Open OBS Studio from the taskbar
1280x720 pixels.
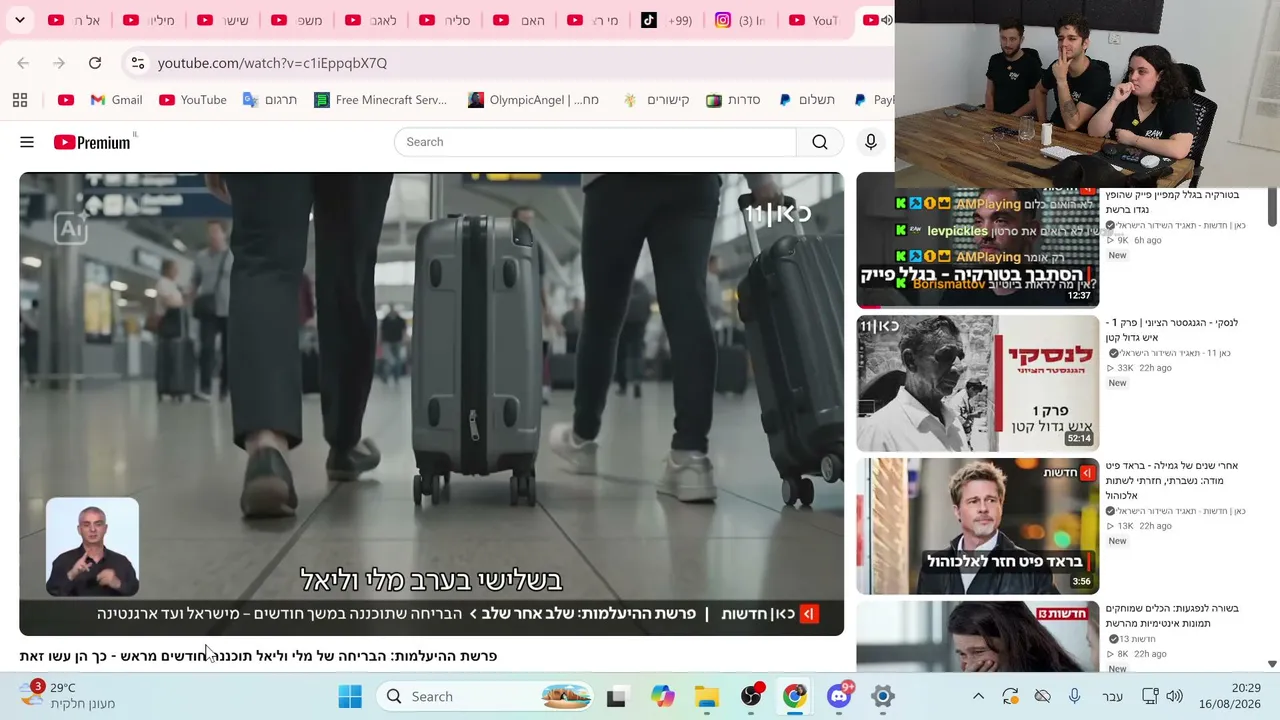tap(751, 697)
